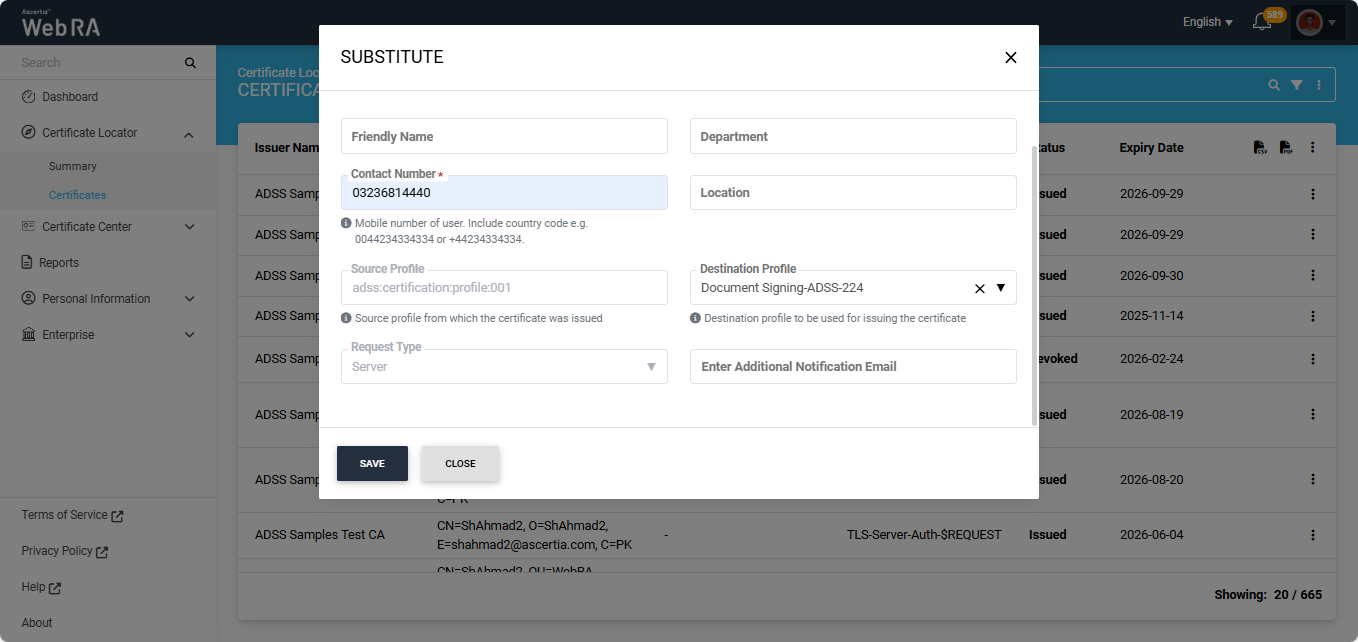Open the Dashboard menu item
The image size is (1358, 642).
pos(70,97)
